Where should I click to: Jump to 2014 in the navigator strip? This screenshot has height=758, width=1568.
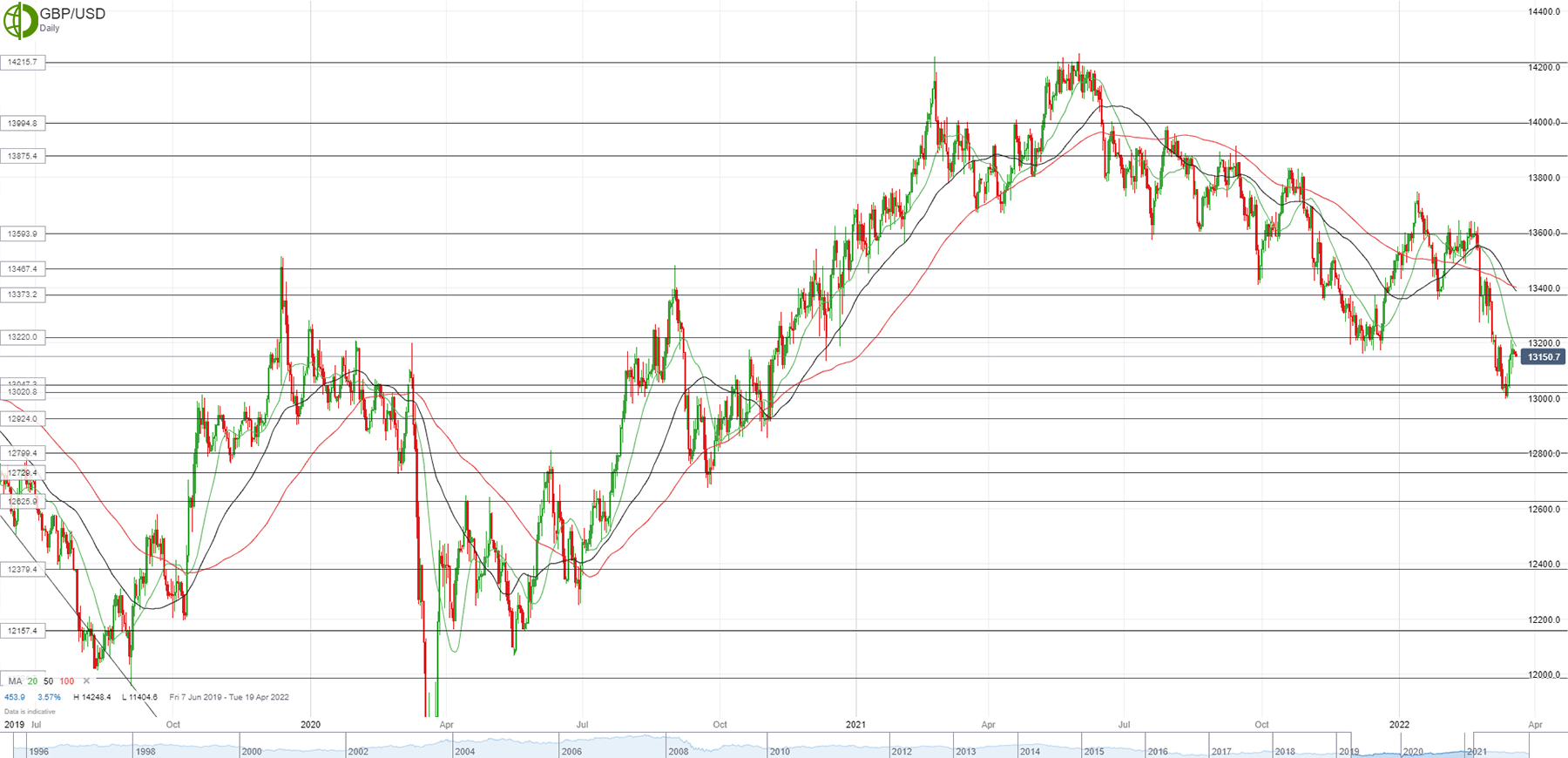point(1030,752)
